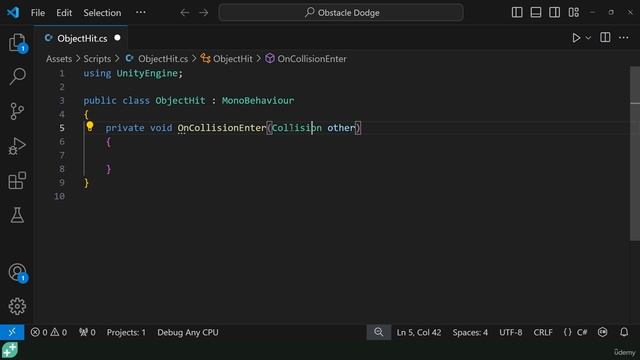Open the Explorer view
The height and width of the screenshot is (360, 640).
pos(17,42)
